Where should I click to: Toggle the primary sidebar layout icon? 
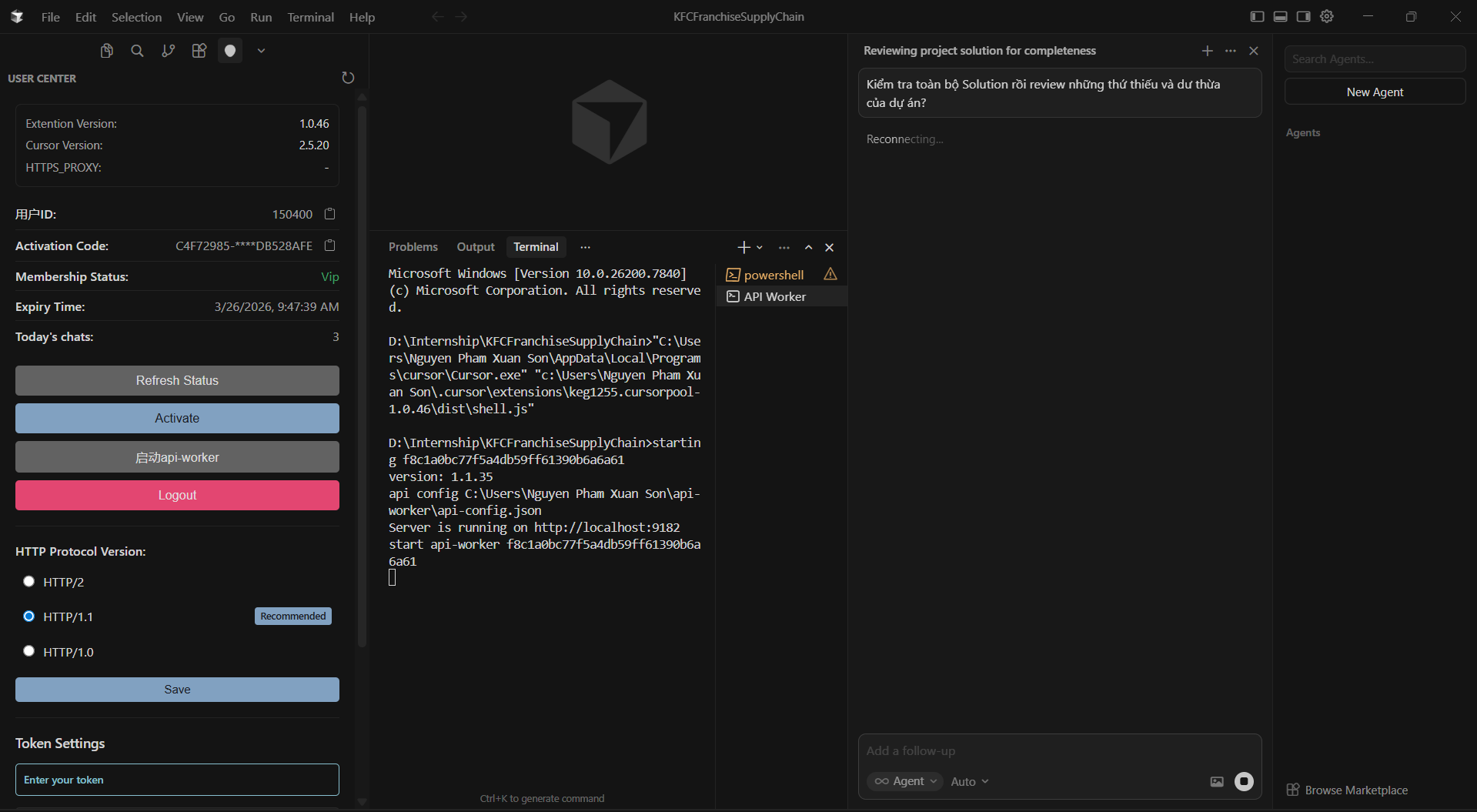point(1257,16)
